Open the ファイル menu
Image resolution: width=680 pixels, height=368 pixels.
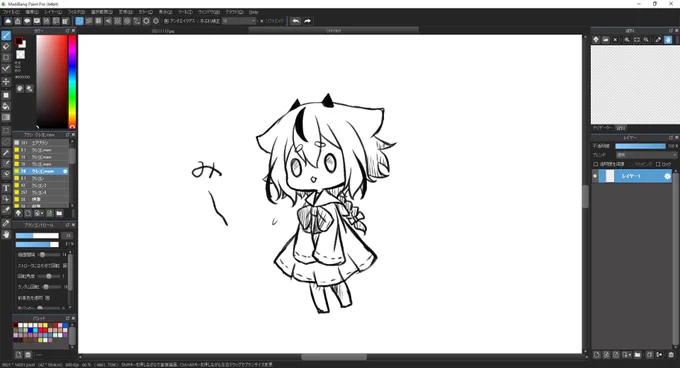10,12
